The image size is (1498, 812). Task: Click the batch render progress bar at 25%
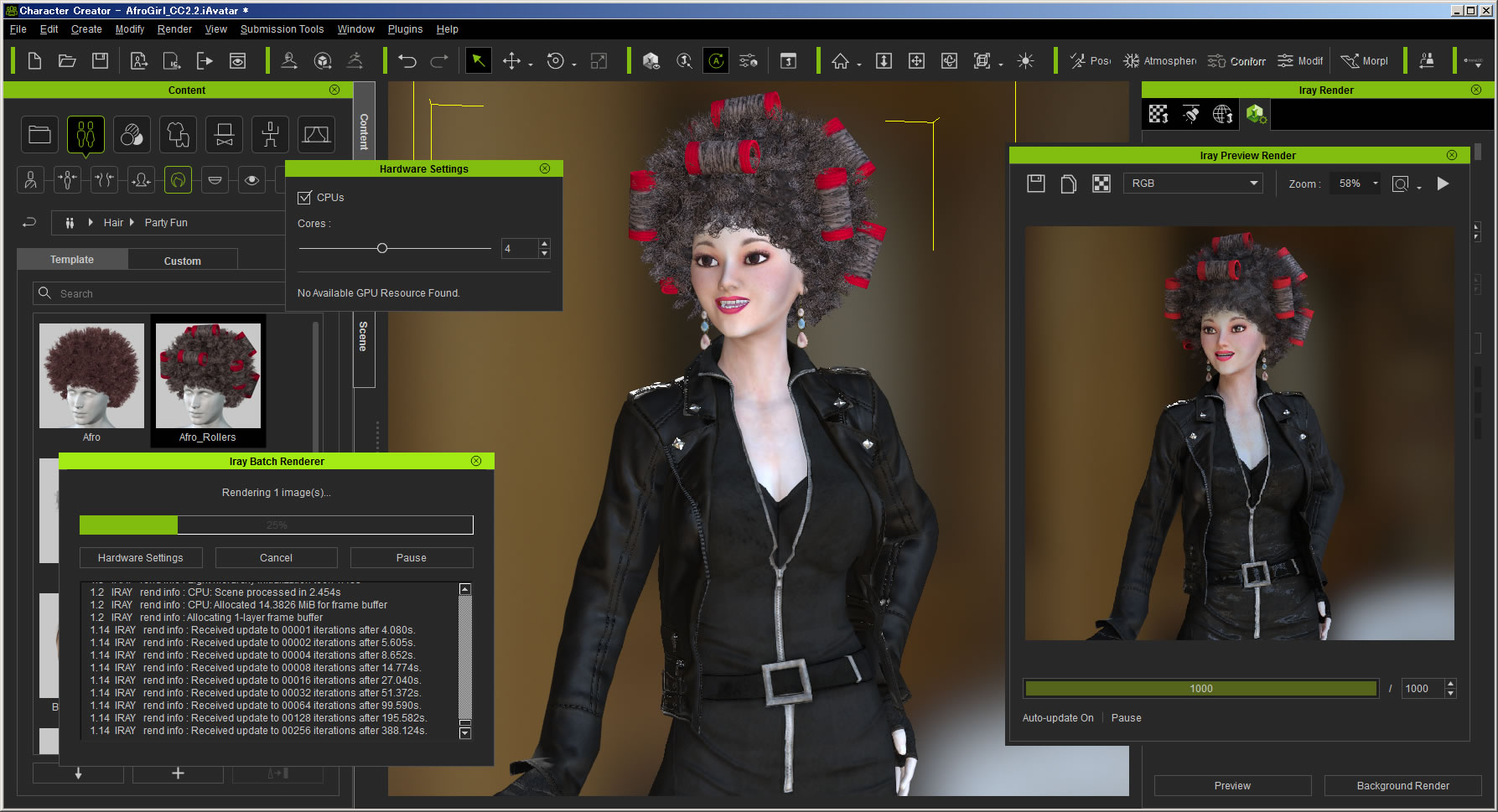277,525
